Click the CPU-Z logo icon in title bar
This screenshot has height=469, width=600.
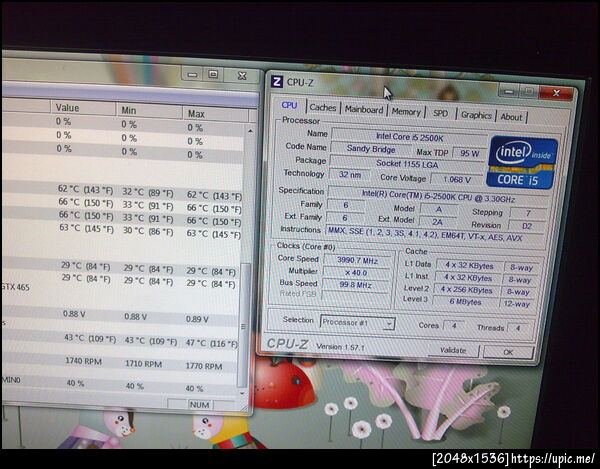coord(277,81)
